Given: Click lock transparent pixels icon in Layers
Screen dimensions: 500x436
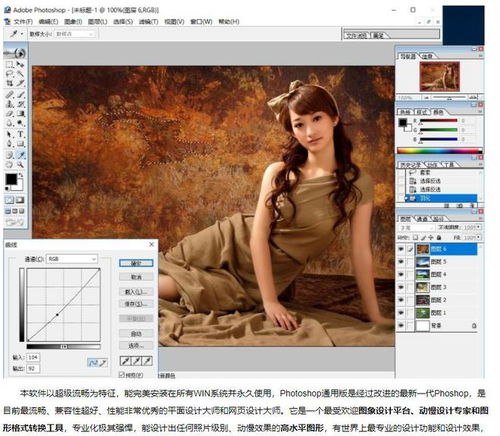Looking at the screenshot, I should [x=415, y=237].
